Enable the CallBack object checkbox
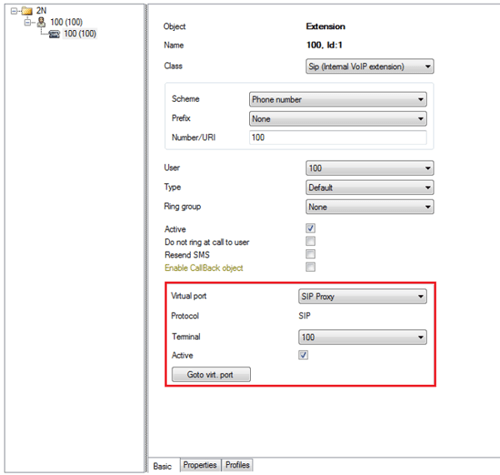 point(310,267)
